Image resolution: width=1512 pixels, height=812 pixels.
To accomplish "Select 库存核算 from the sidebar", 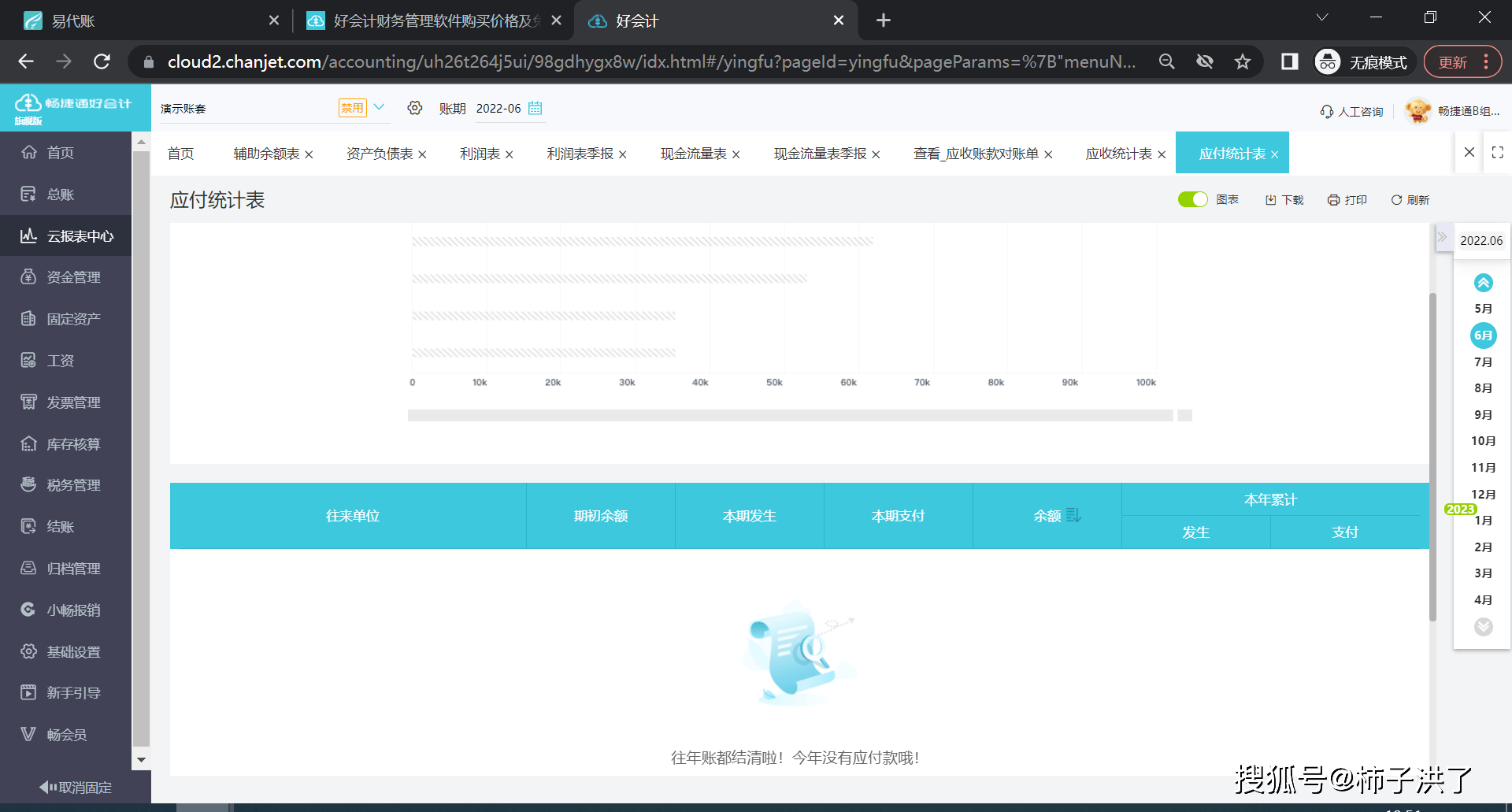I will point(71,443).
